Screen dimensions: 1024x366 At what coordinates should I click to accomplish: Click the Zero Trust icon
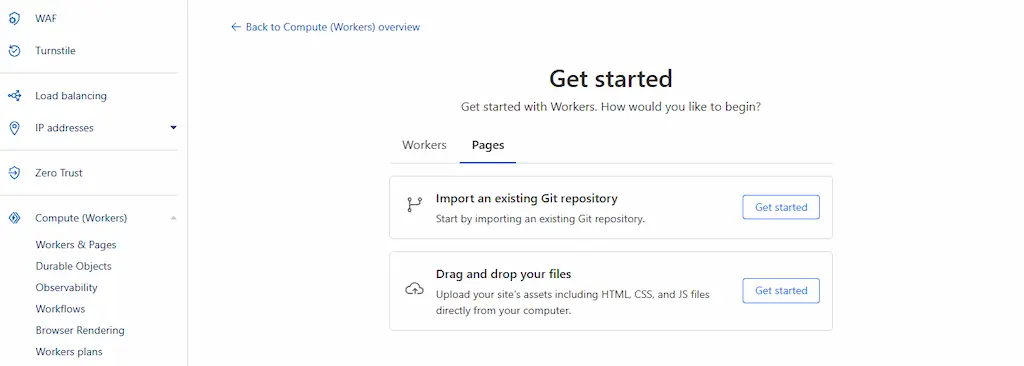coord(14,173)
